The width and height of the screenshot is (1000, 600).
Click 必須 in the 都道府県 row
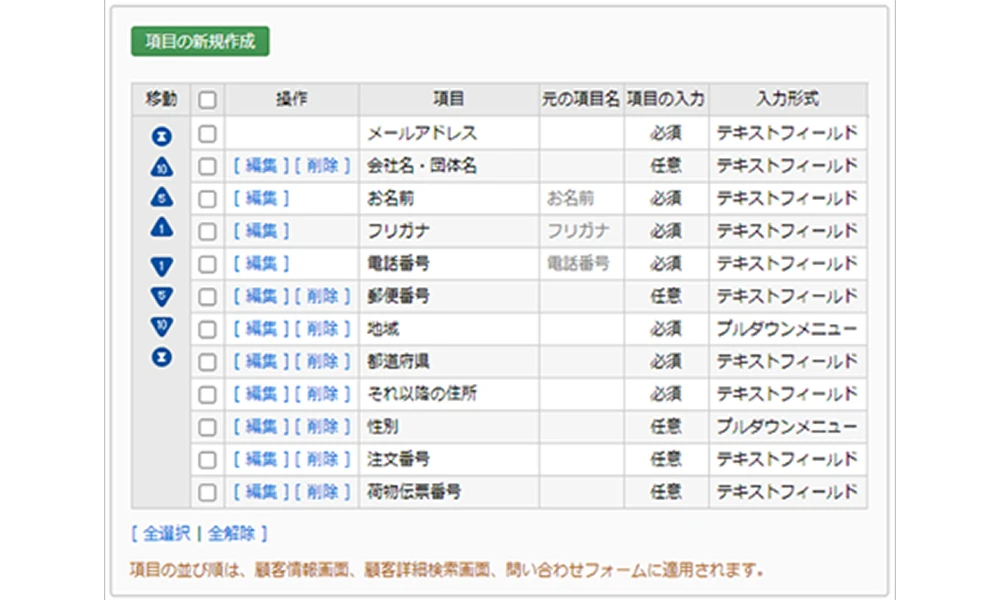(x=666, y=362)
